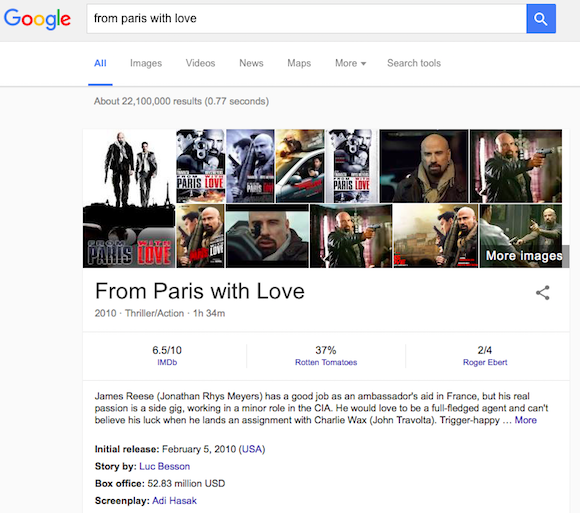Open Search tools
The width and height of the screenshot is (580, 513).
coord(414,63)
